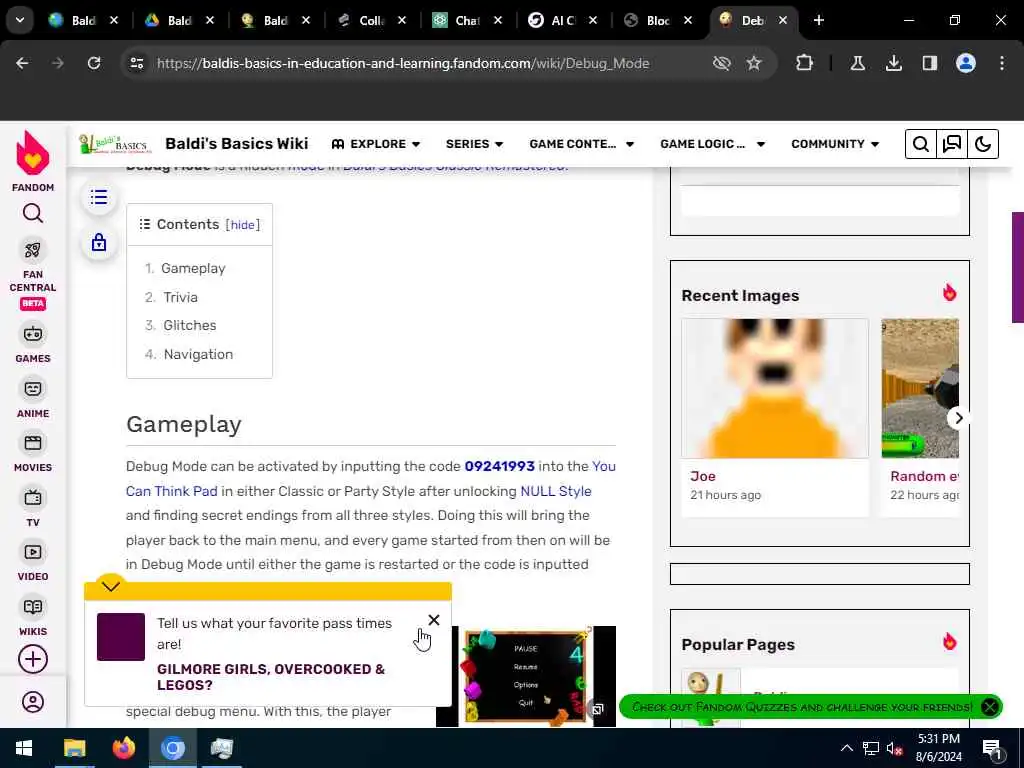
Task: Open wiki search magnifier in header
Action: [x=921, y=144]
